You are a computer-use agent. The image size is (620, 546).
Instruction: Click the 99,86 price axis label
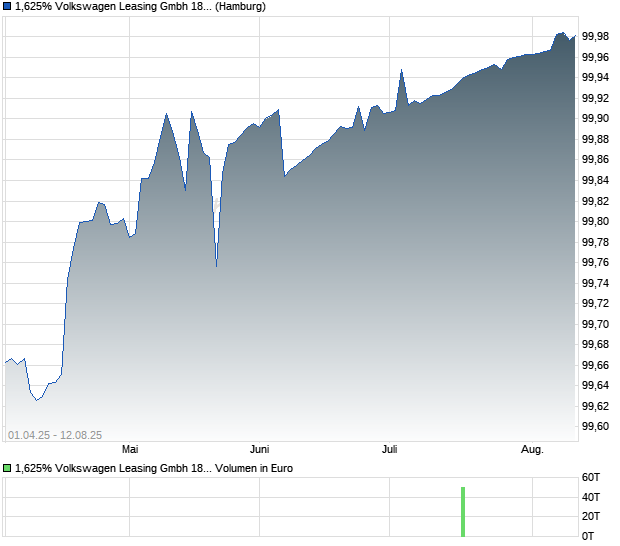pyautogui.click(x=595, y=159)
